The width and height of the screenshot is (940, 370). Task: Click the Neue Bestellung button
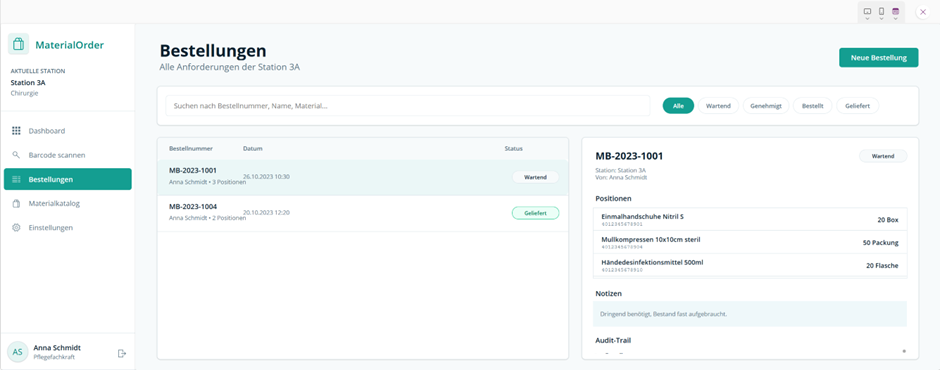pos(878,58)
